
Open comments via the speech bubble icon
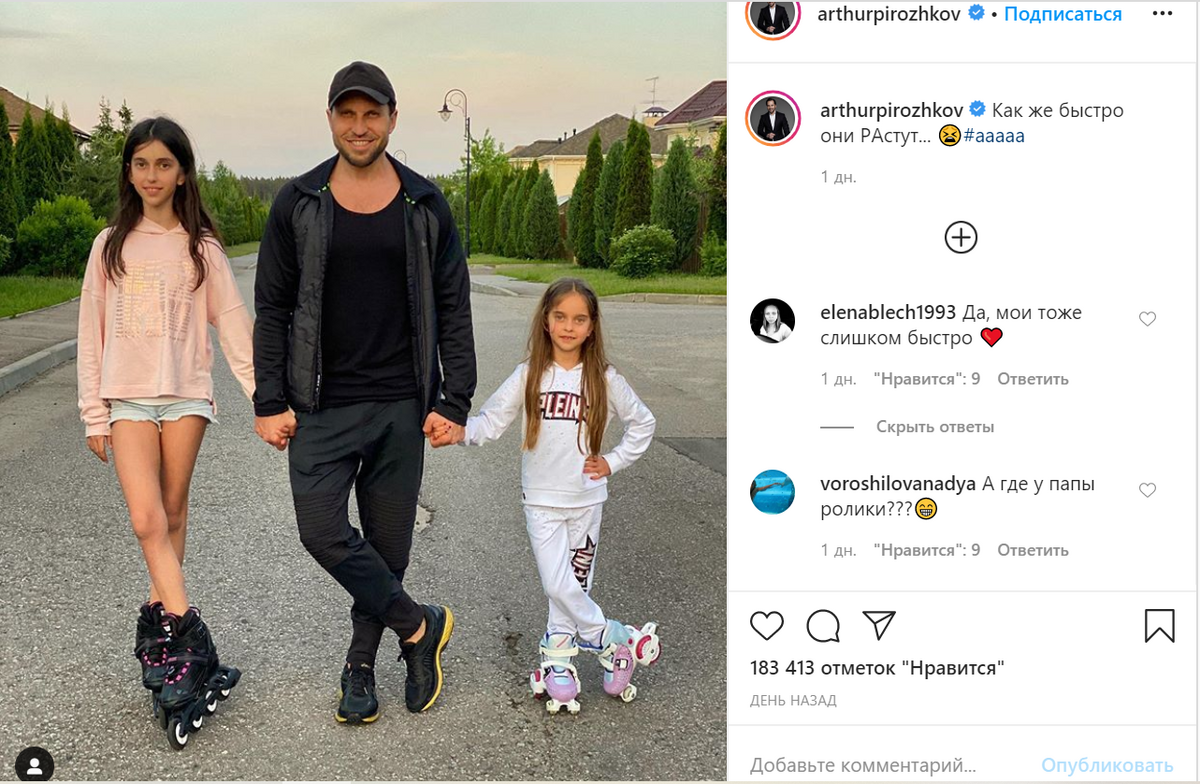[823, 626]
